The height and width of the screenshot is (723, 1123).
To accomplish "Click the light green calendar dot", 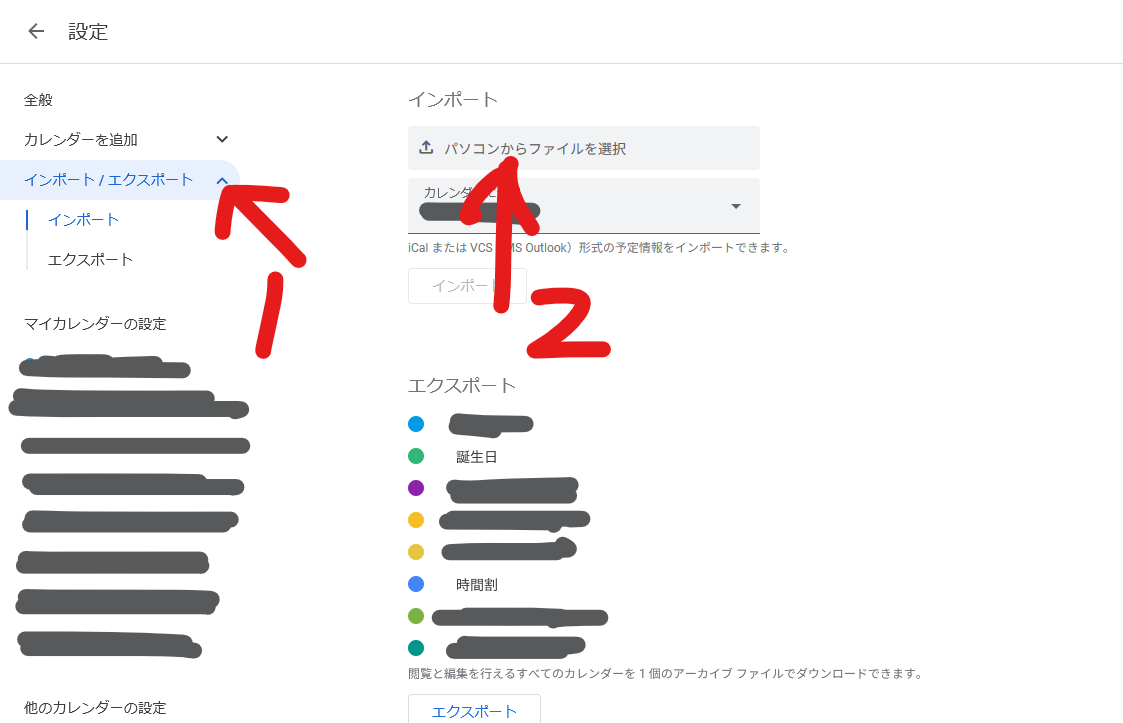I will pyautogui.click(x=416, y=616).
